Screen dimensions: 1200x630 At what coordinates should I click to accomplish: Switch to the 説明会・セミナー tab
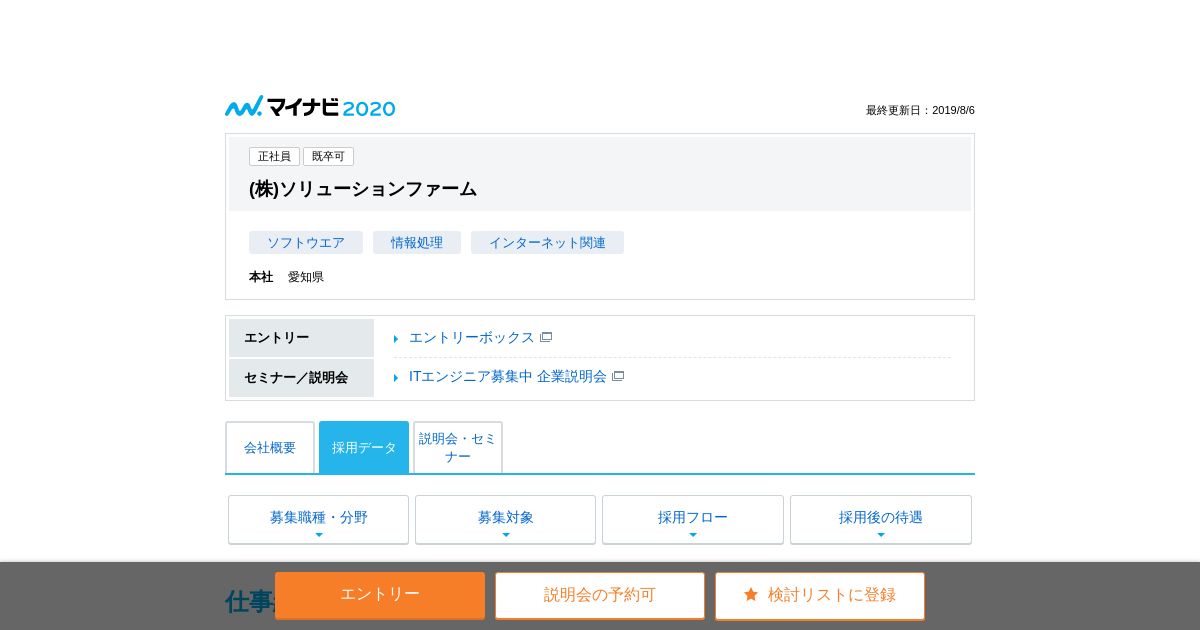tap(458, 448)
